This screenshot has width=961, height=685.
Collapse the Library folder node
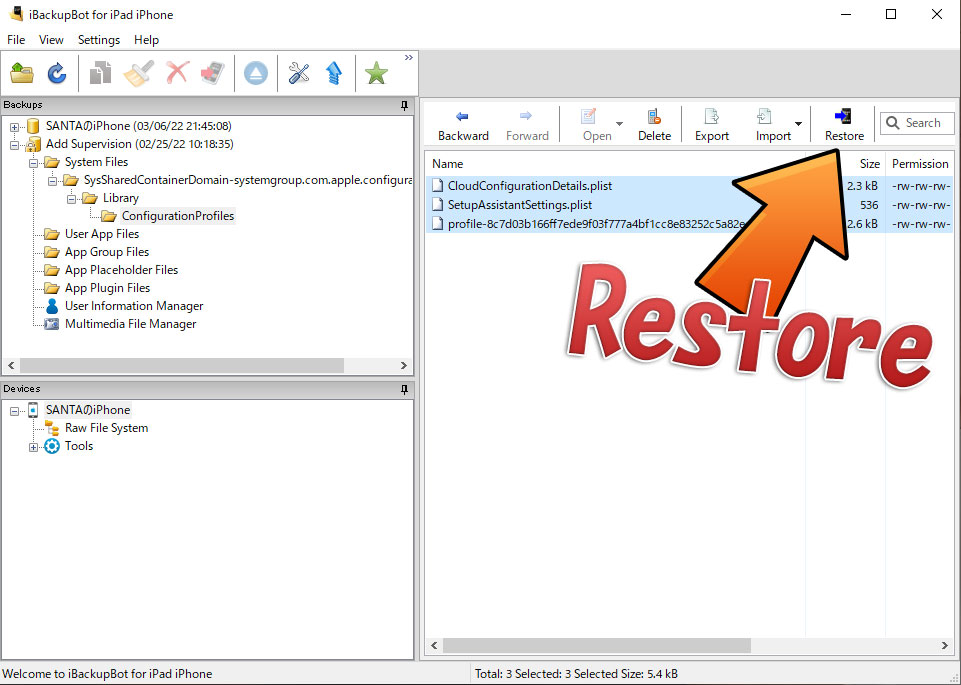[71, 199]
